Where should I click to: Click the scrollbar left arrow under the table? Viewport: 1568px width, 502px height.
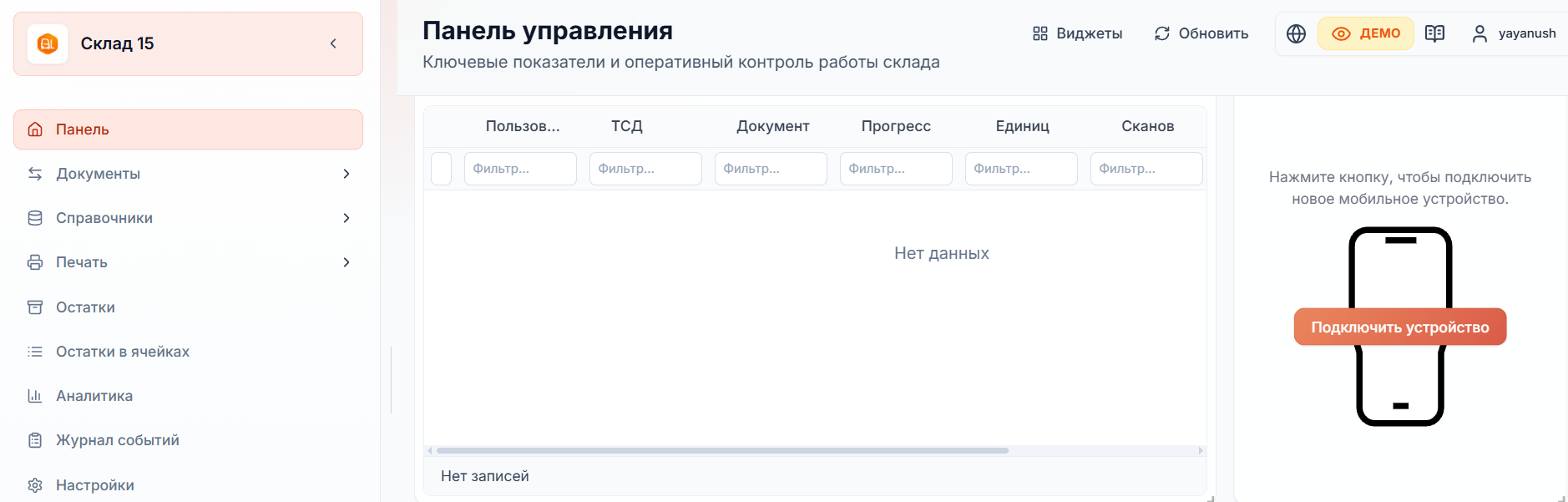point(430,450)
